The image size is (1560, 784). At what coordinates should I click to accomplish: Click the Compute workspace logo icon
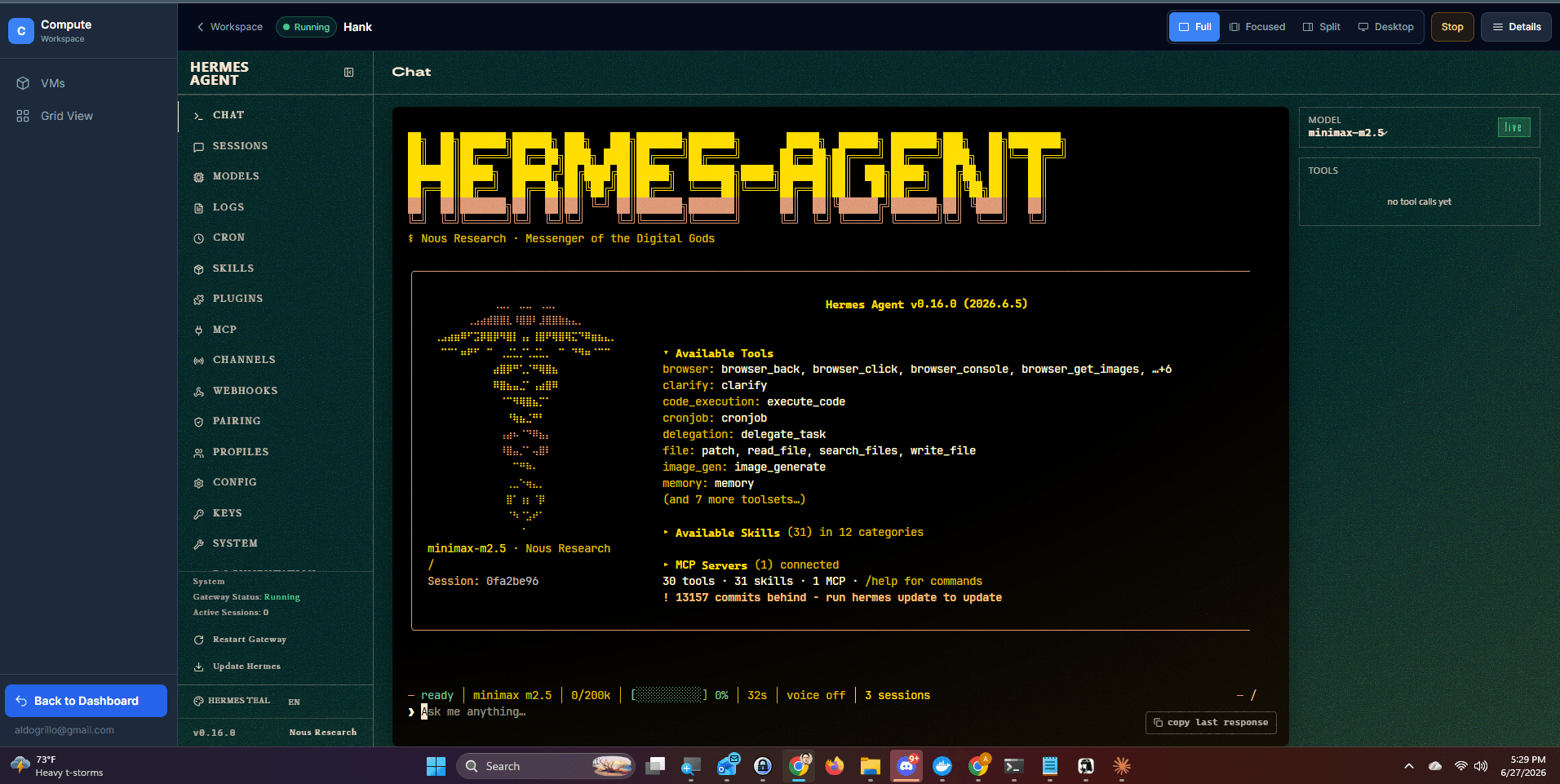click(21, 31)
